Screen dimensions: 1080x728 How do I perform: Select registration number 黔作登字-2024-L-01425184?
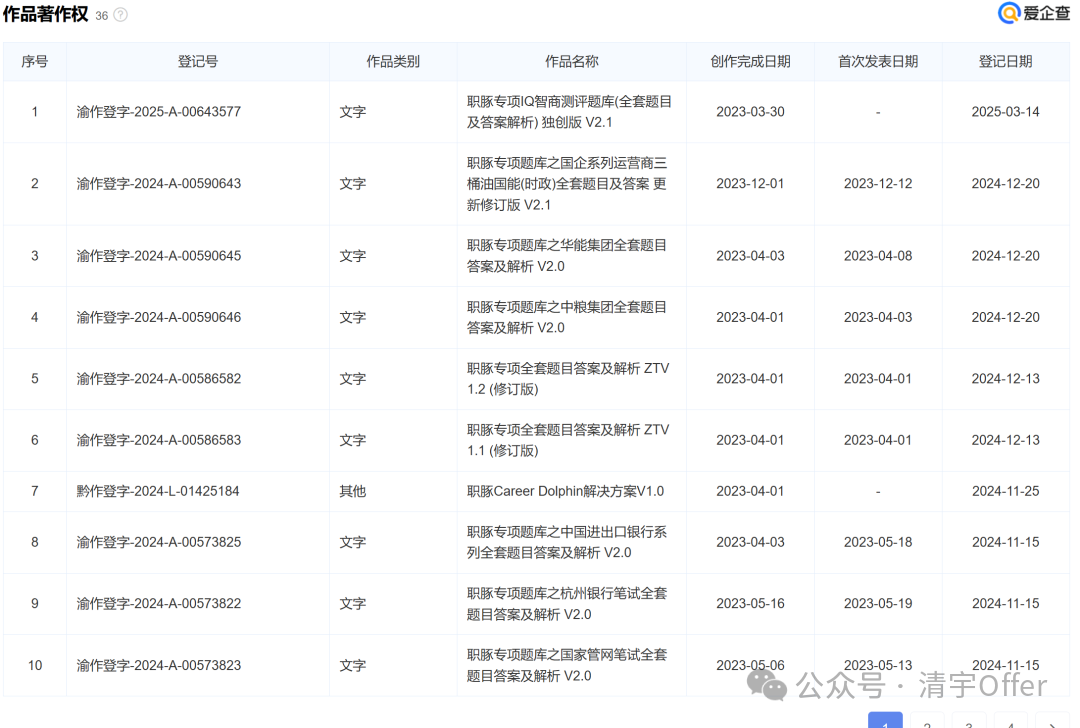pyautogui.click(x=158, y=491)
